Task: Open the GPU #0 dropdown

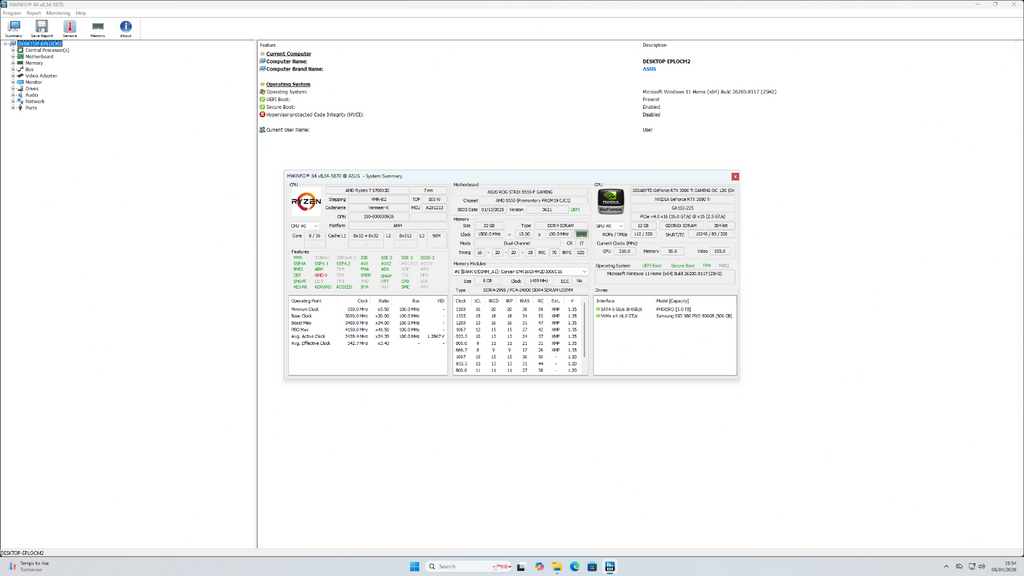Action: [610, 226]
